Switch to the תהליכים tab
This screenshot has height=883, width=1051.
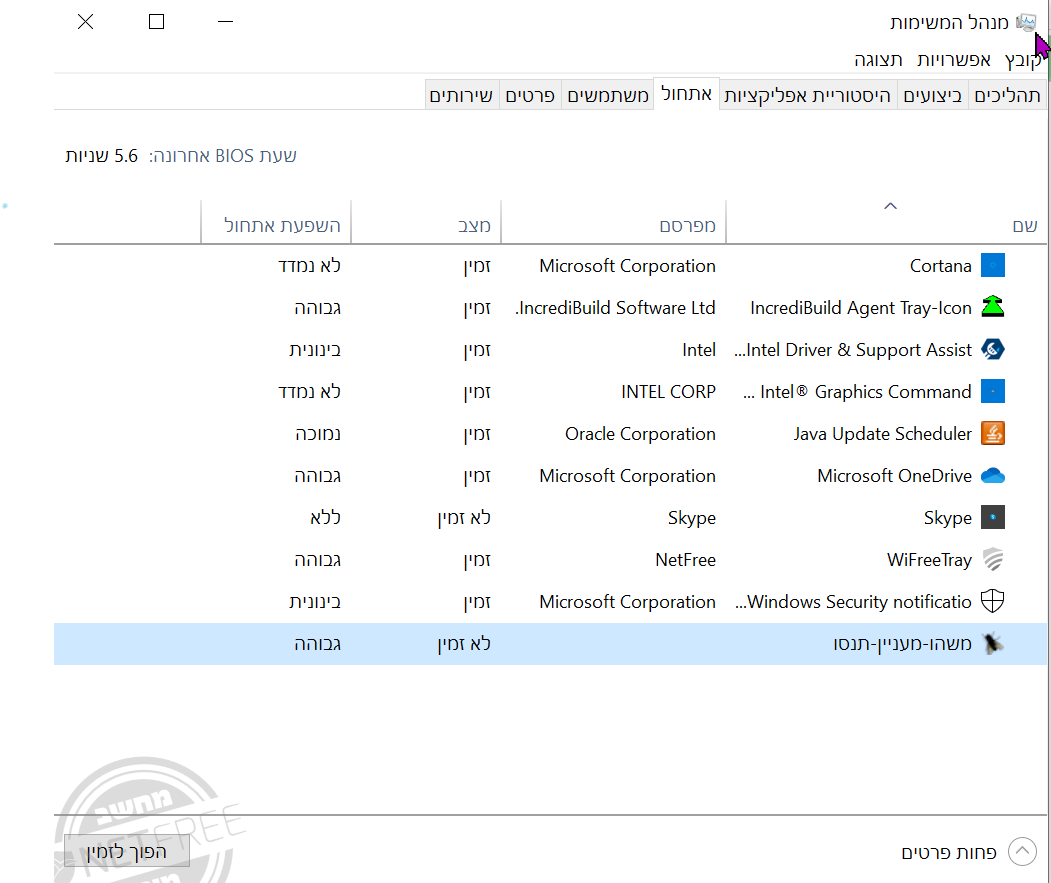point(1008,96)
